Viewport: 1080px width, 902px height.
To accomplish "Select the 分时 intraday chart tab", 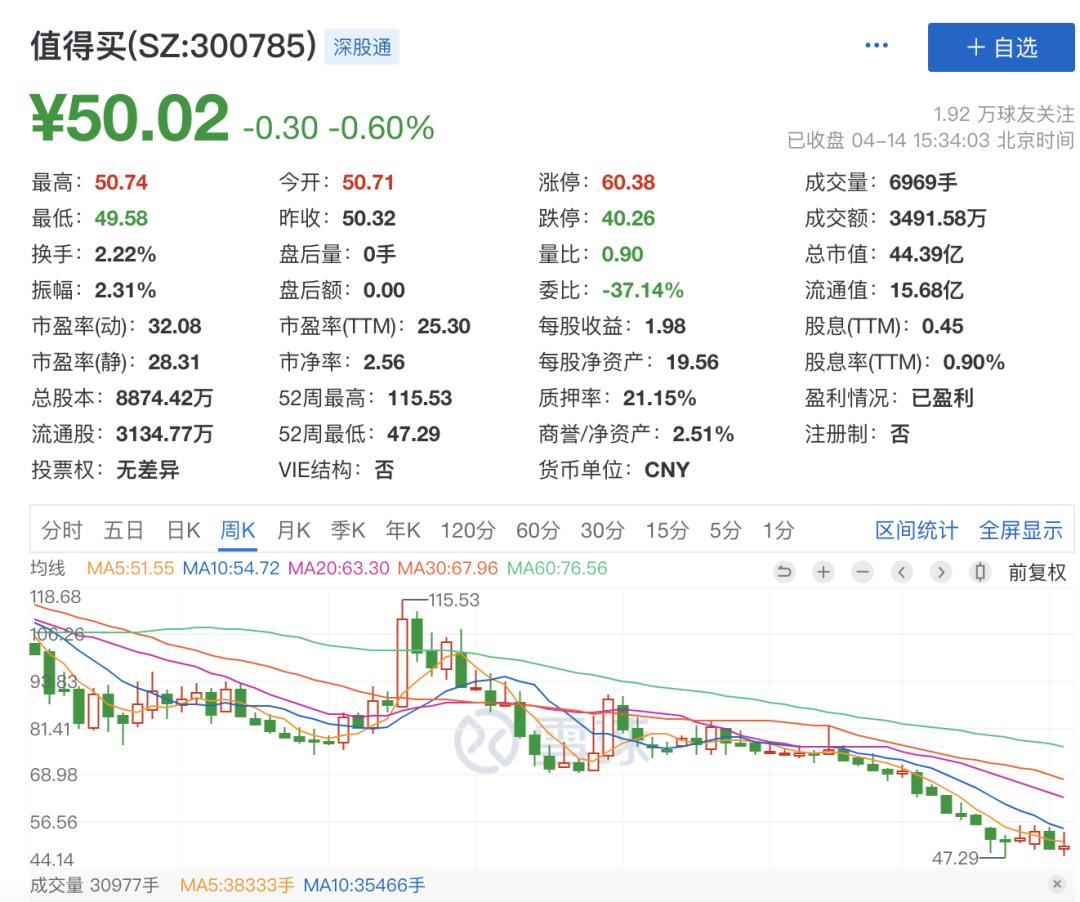I will (63, 531).
